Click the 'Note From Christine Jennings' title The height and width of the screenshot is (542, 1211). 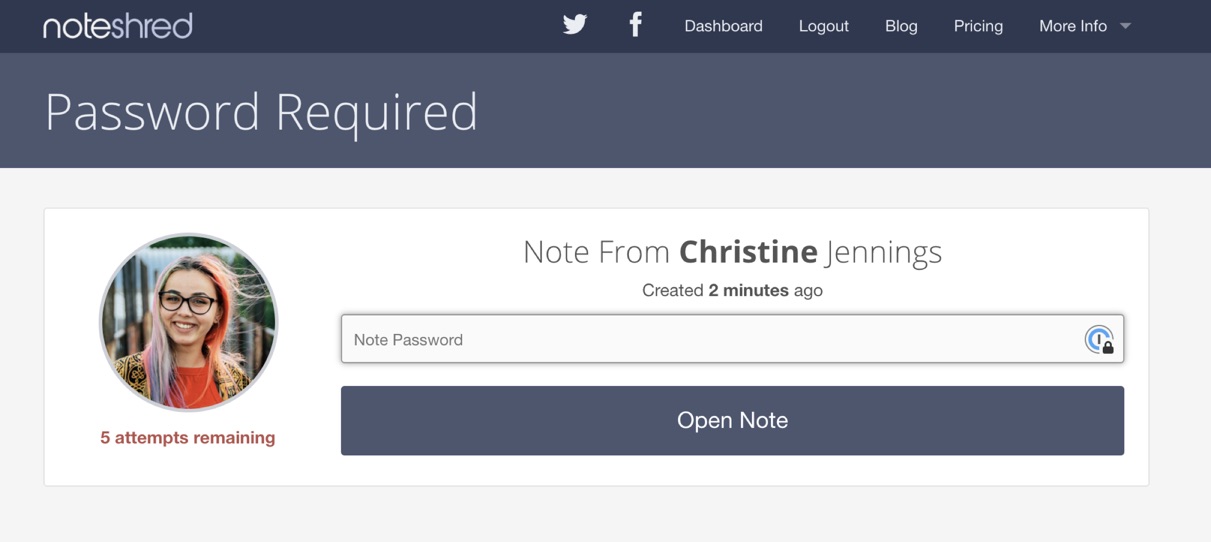(x=732, y=252)
